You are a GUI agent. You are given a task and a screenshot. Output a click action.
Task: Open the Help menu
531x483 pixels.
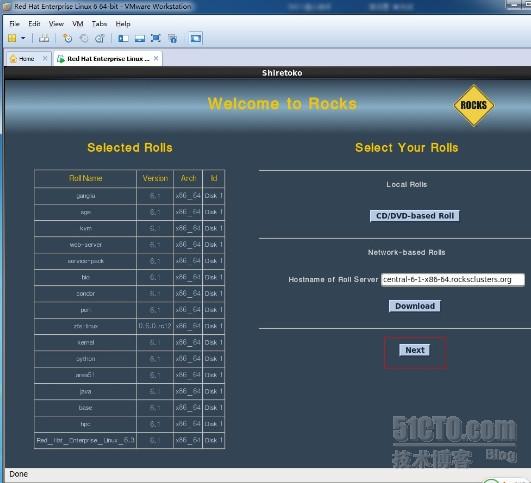point(123,24)
